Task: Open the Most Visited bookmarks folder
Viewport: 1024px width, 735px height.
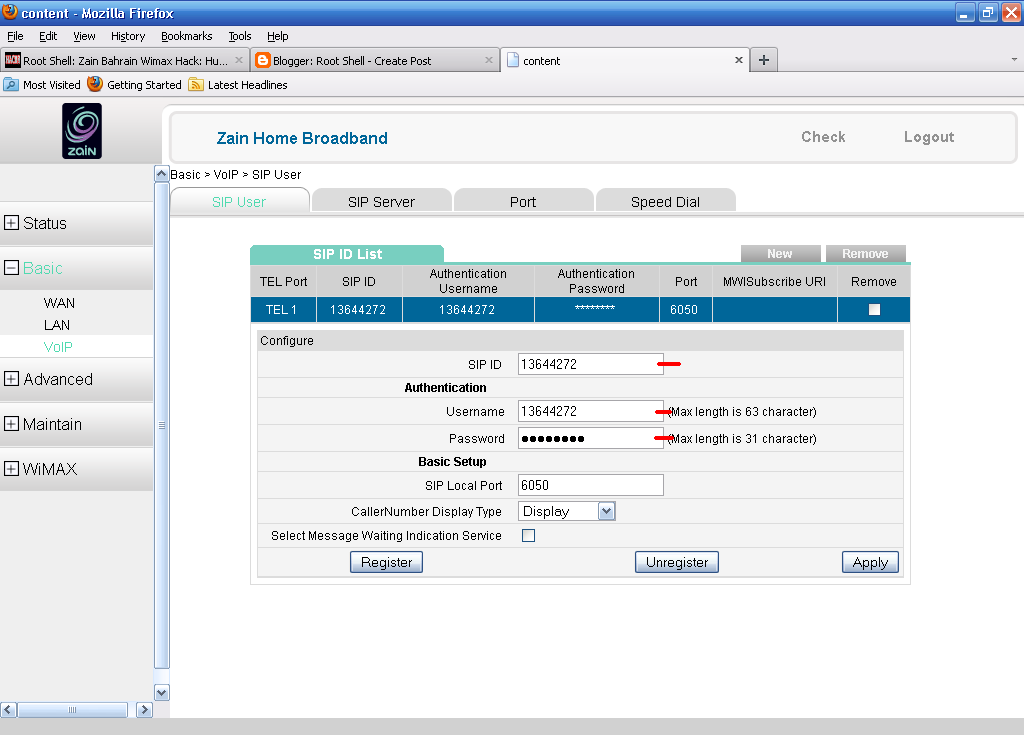Action: click(42, 85)
